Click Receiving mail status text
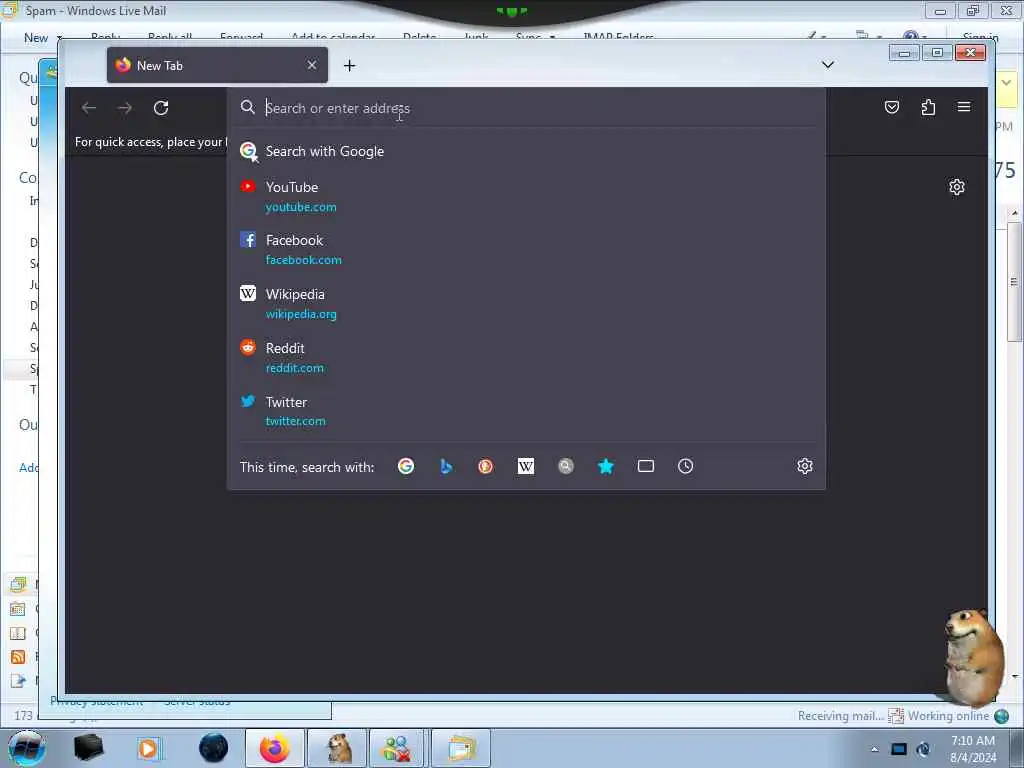The height and width of the screenshot is (768, 1024). pyautogui.click(x=840, y=716)
